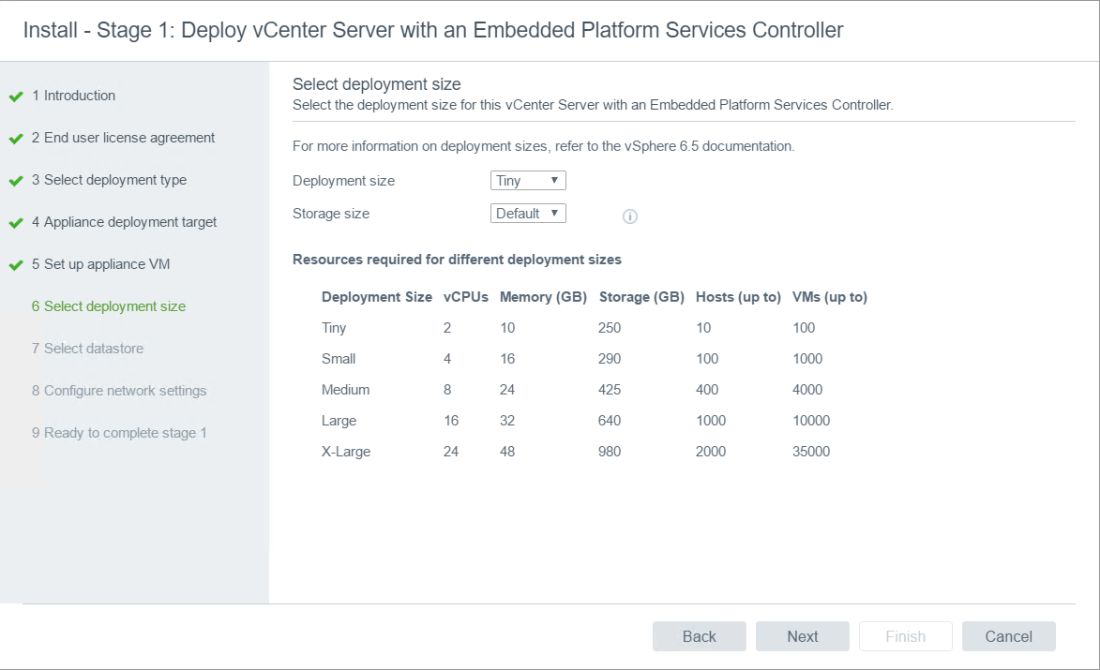Expand the Storage size dropdown

click(528, 213)
